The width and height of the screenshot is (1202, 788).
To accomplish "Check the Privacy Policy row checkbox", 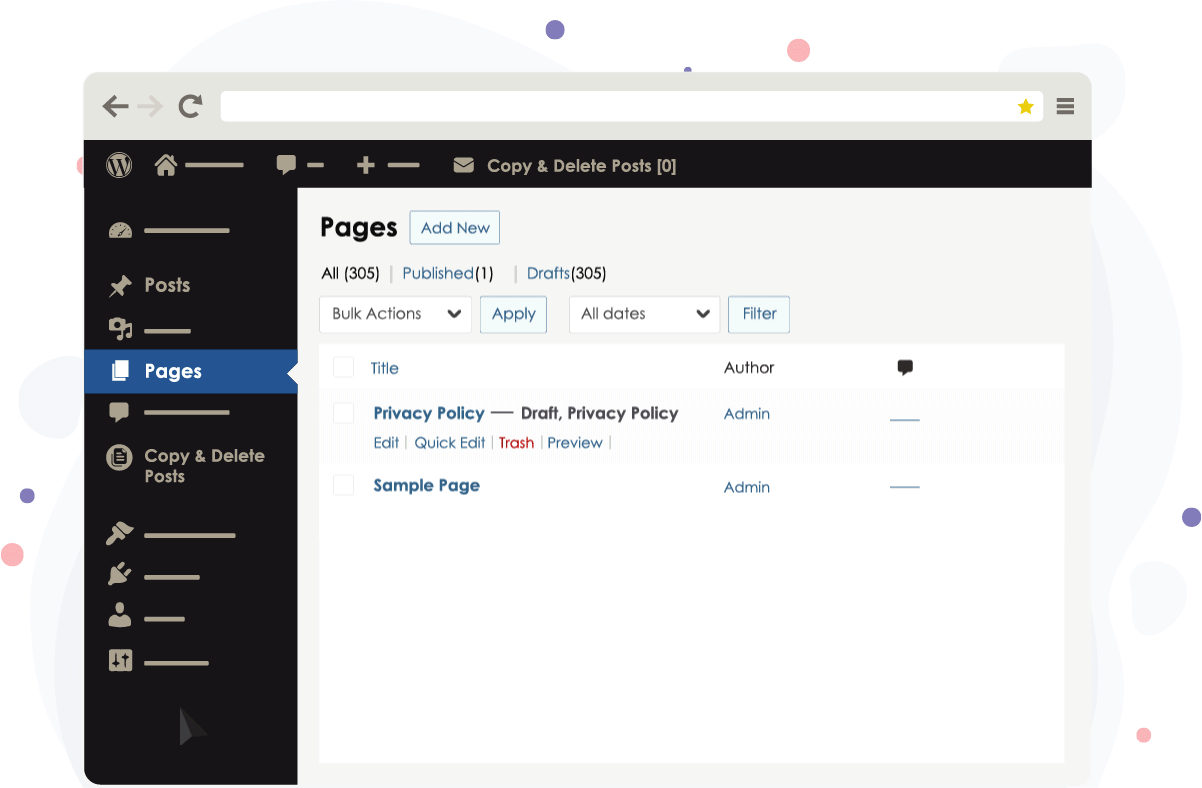I will click(343, 413).
